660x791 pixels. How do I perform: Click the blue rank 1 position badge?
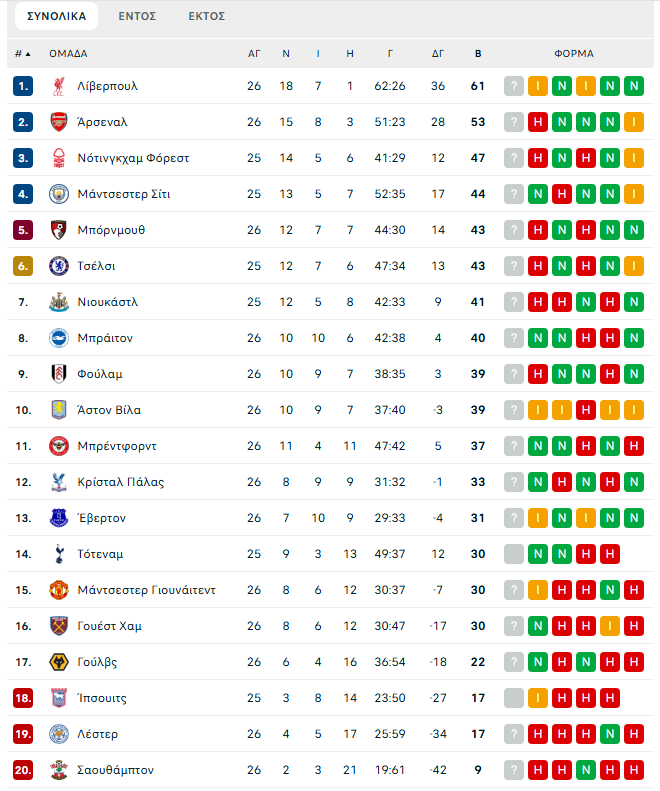[23, 86]
